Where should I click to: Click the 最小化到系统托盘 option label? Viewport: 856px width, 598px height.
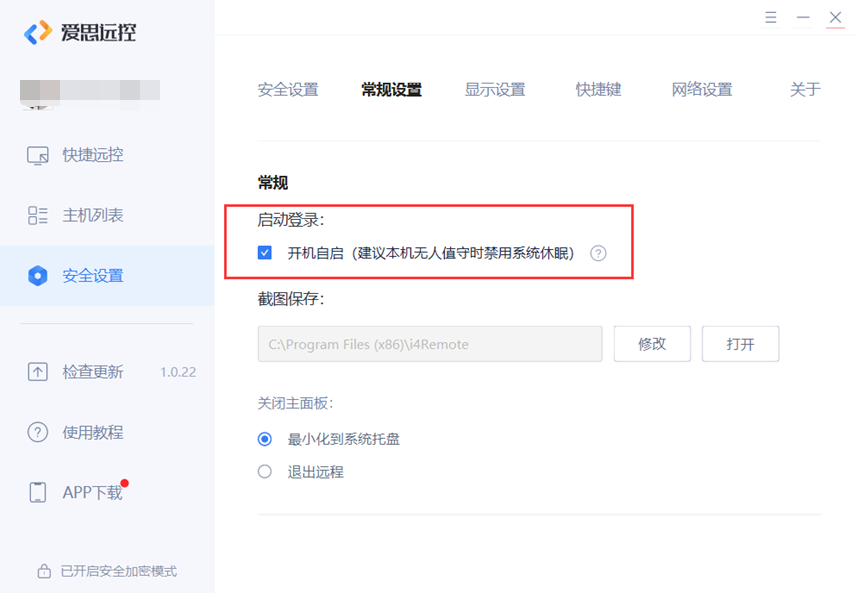(x=344, y=439)
